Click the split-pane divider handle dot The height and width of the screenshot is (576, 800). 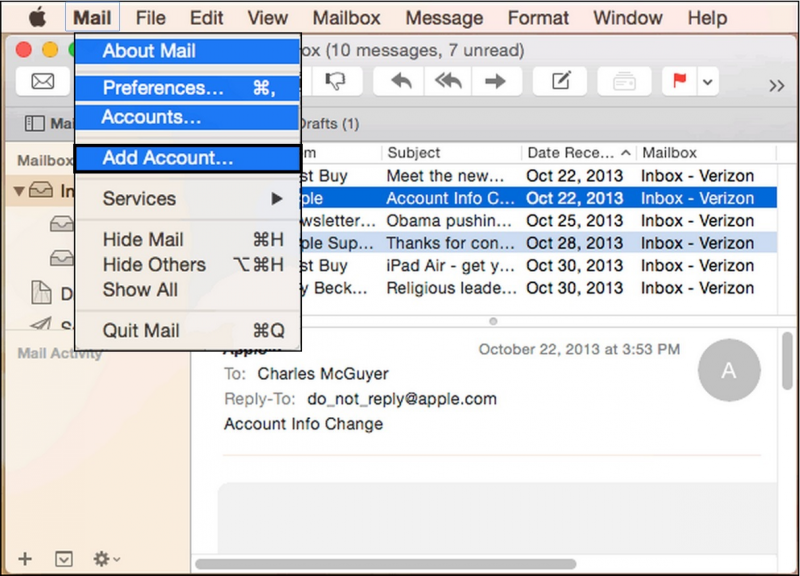pos(493,321)
